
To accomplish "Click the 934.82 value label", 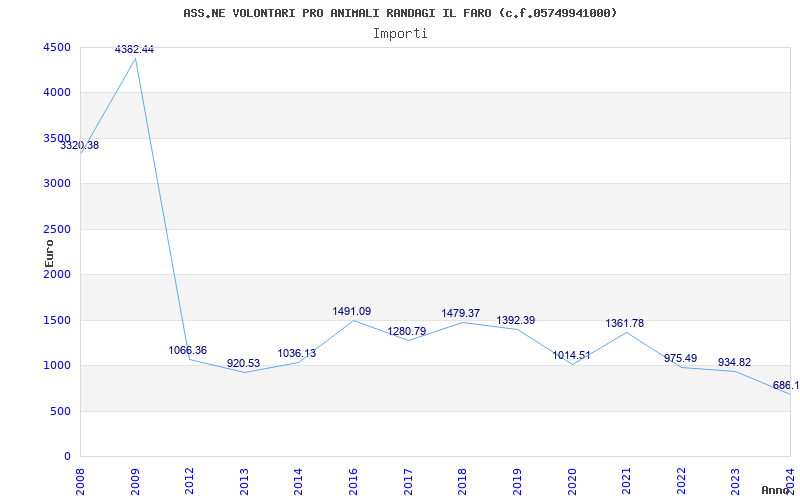I will 735,363.
